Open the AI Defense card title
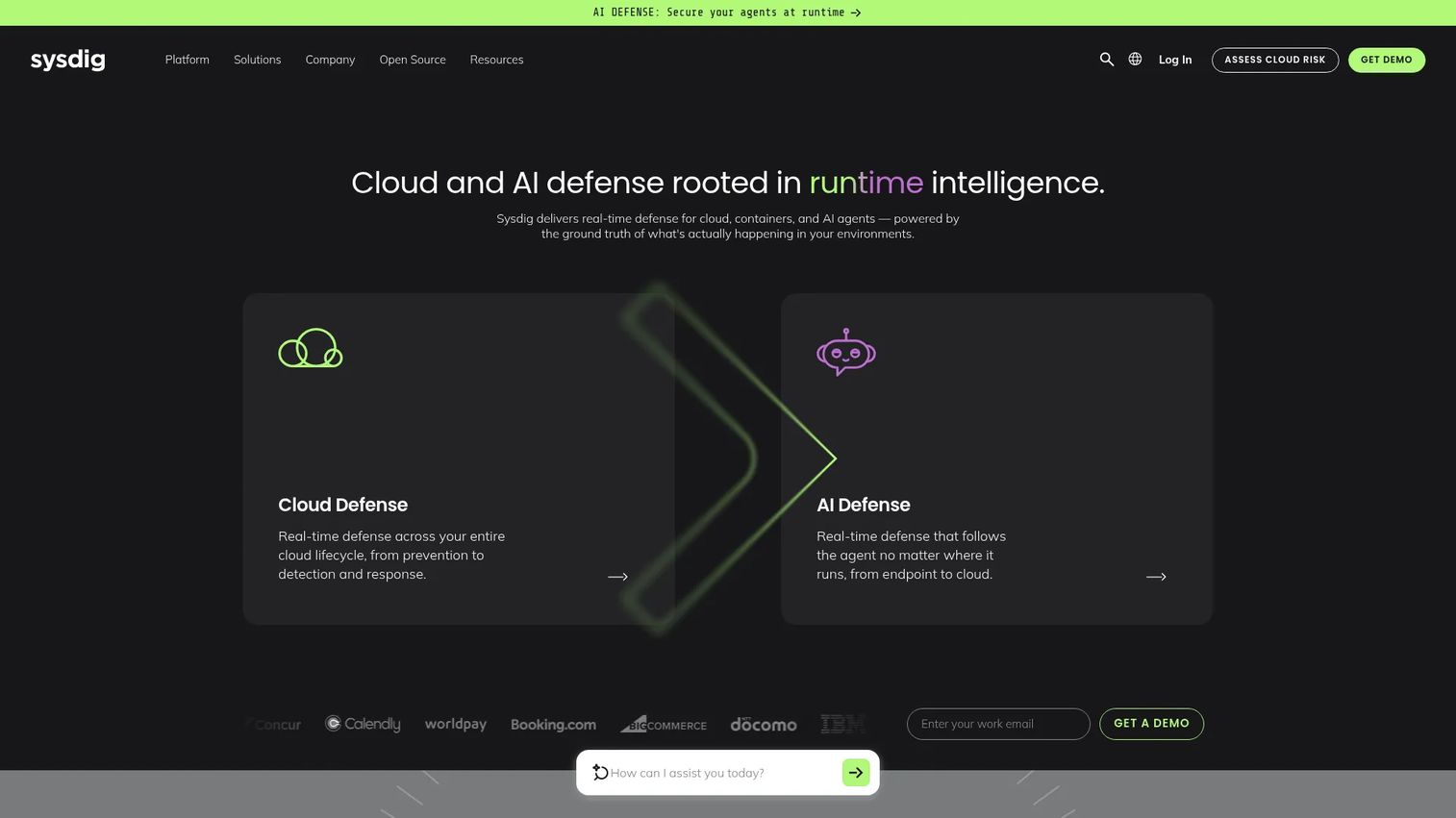Image resolution: width=1456 pixels, height=818 pixels. tap(864, 505)
